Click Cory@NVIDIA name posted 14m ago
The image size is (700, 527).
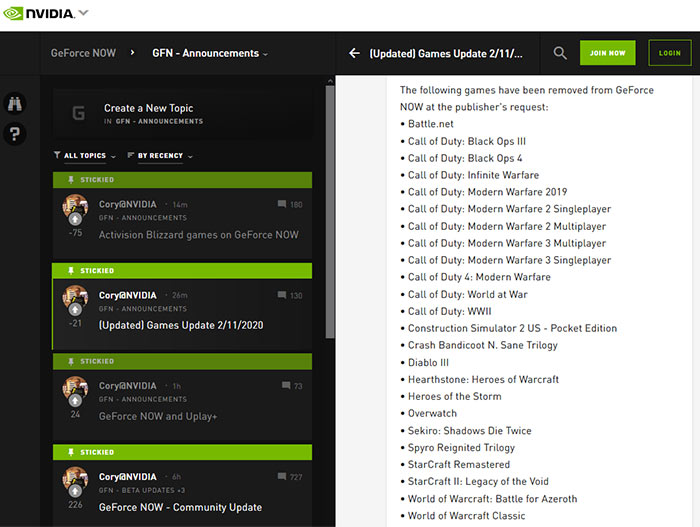pos(128,204)
